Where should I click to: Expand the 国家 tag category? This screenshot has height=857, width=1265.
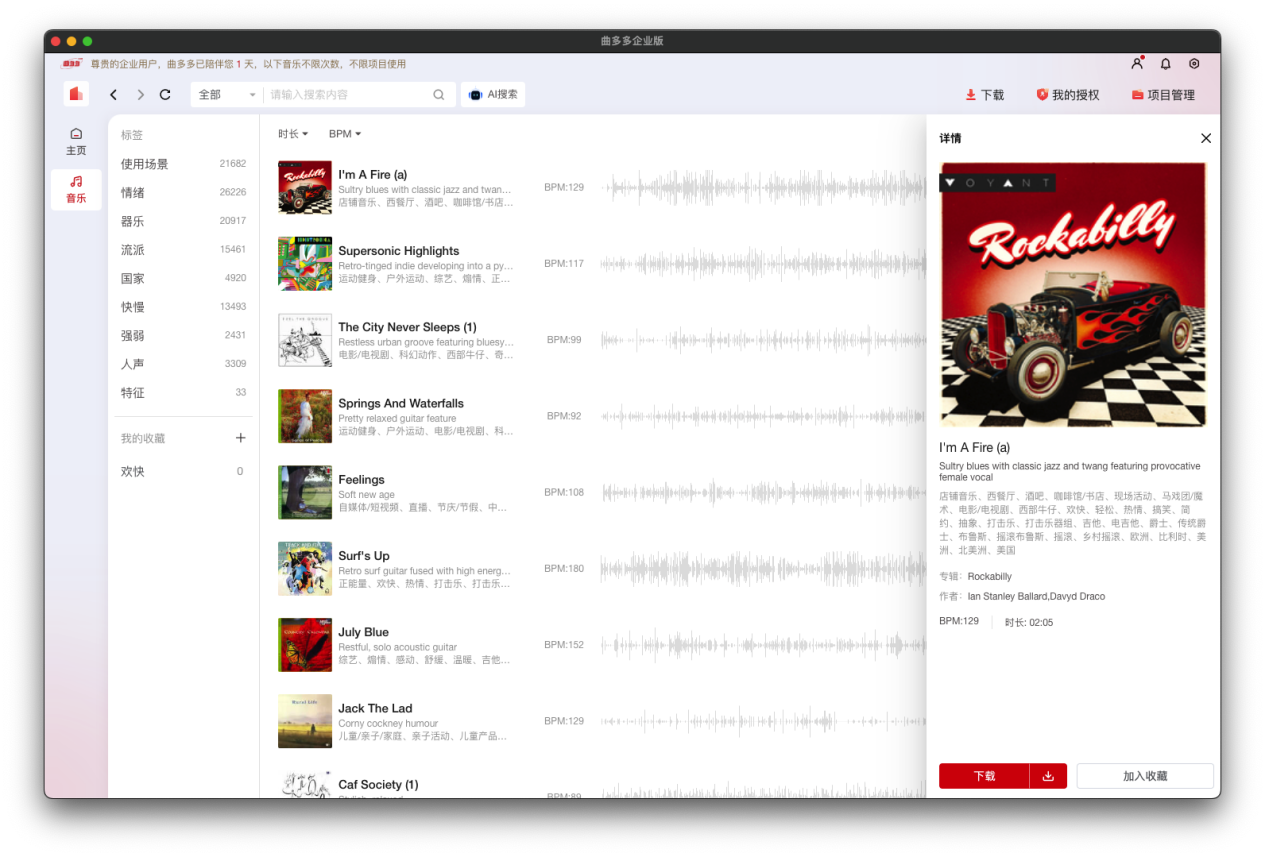pos(183,278)
